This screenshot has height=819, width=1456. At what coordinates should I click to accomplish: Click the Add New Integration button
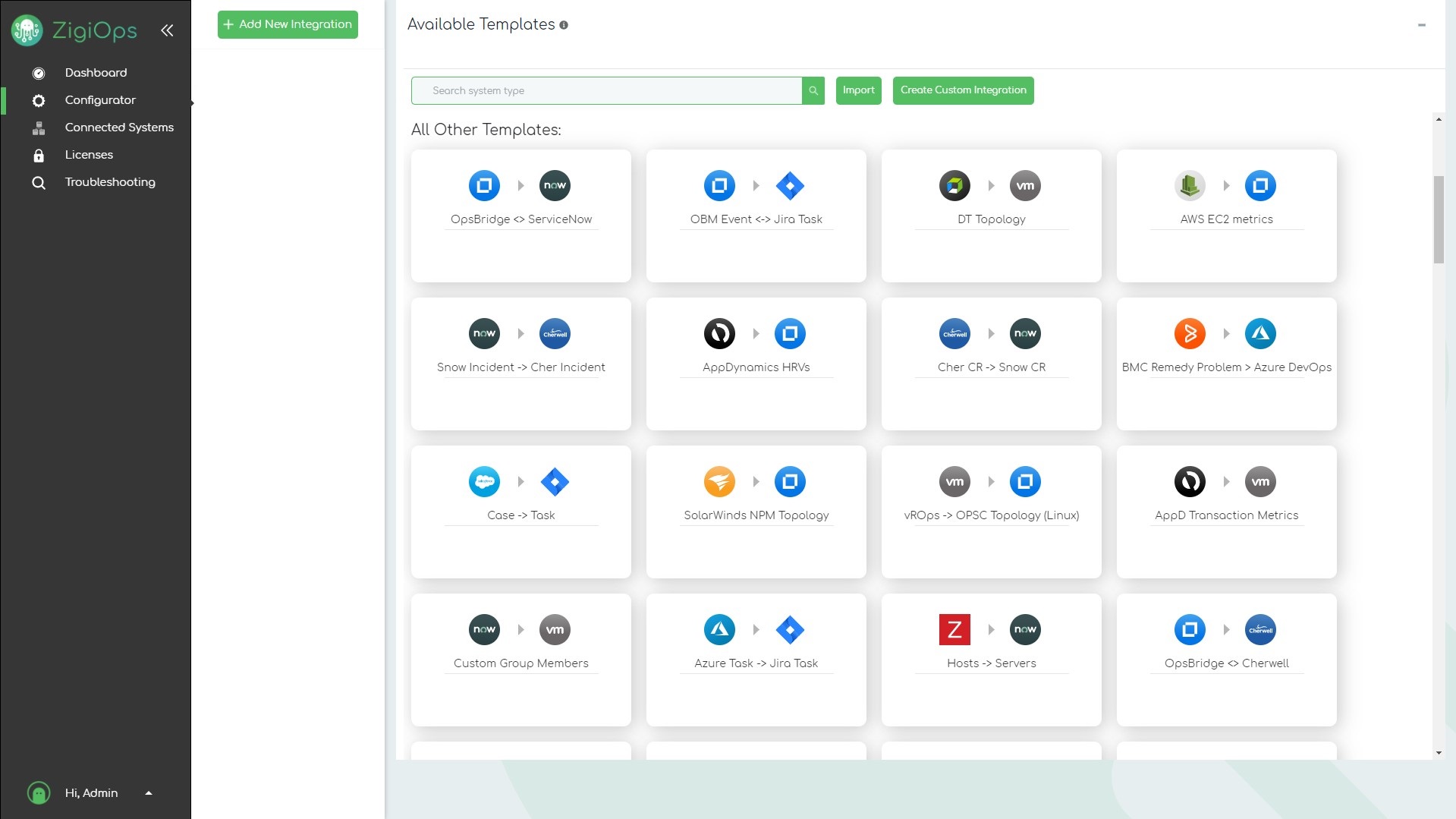pyautogui.click(x=288, y=24)
